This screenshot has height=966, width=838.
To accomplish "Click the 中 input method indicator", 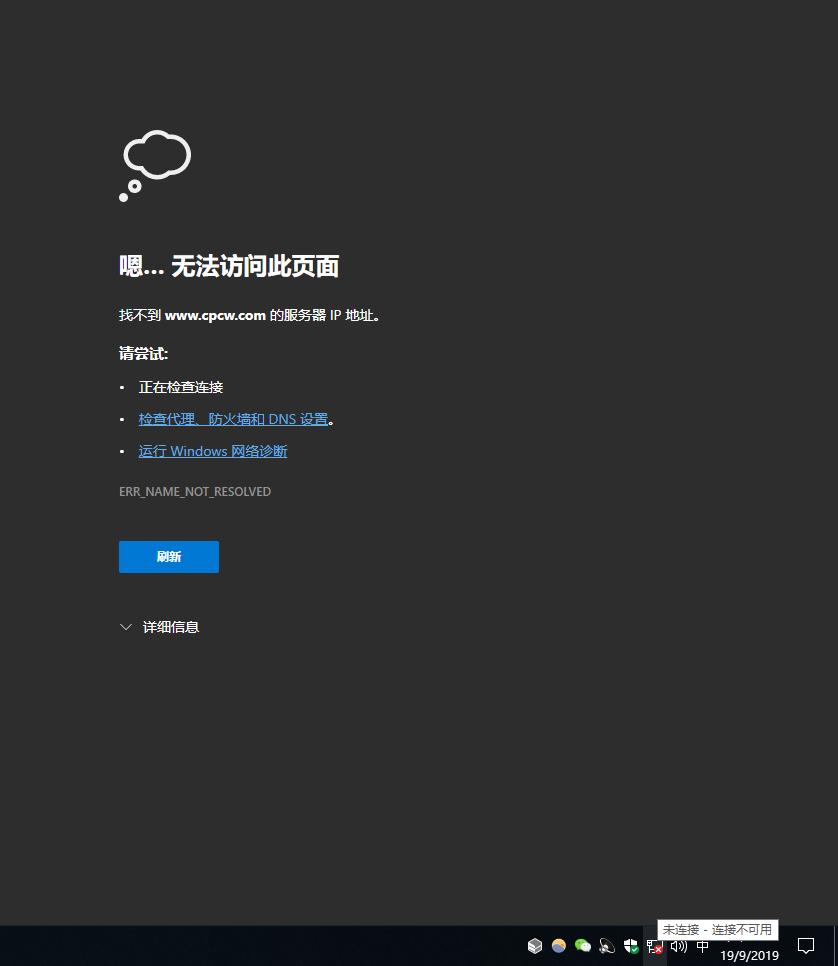I will tap(702, 945).
